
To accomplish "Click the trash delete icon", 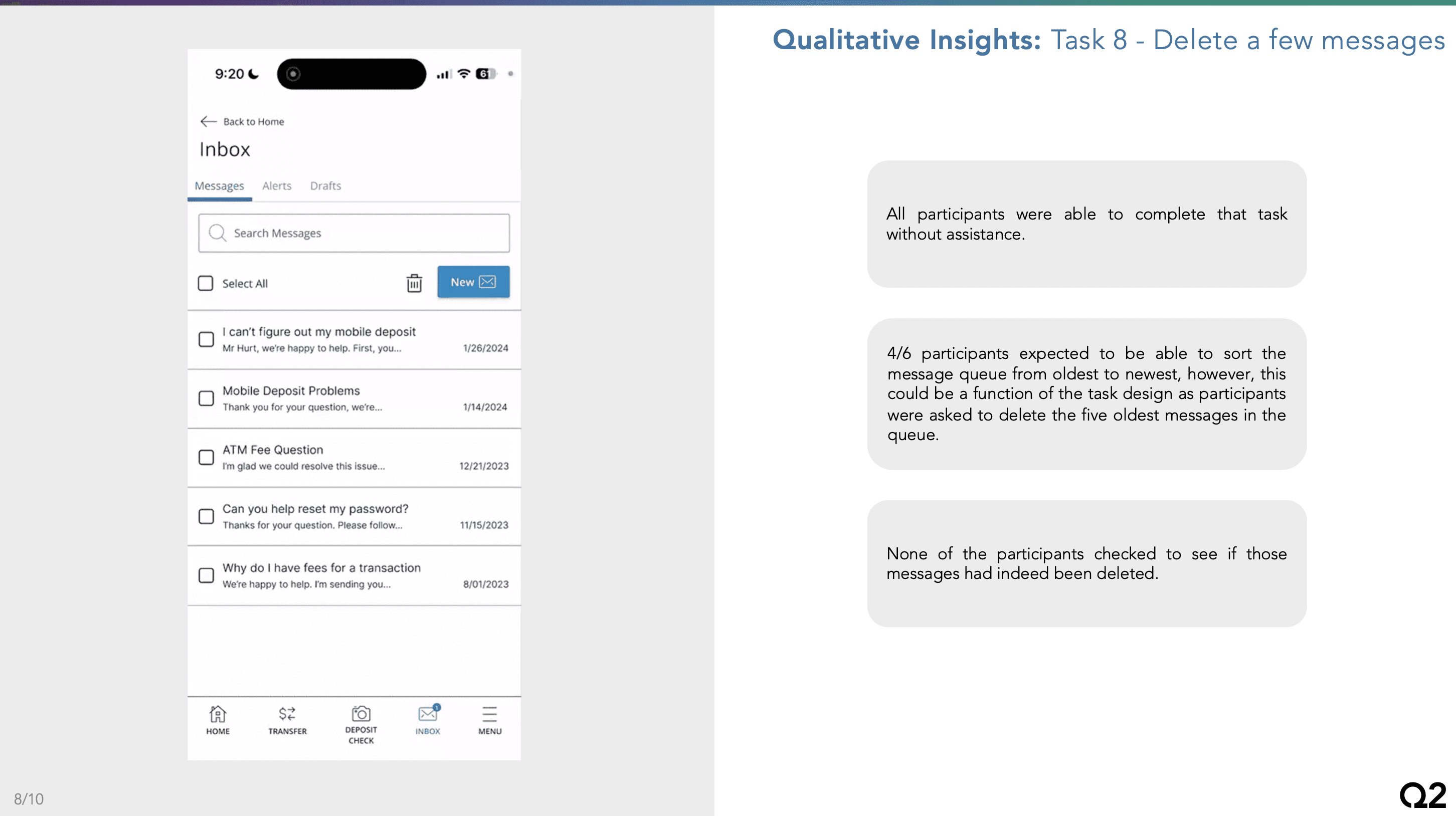I will point(414,283).
